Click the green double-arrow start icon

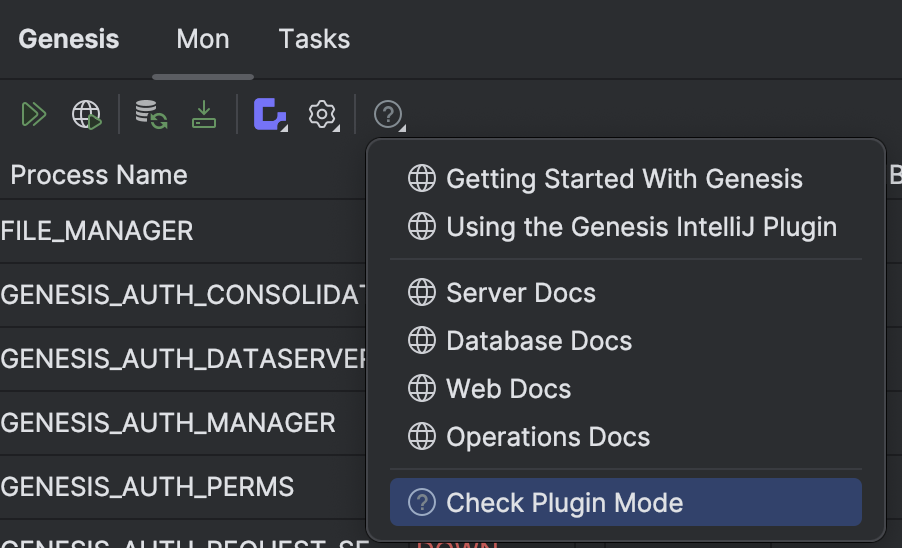[33, 114]
